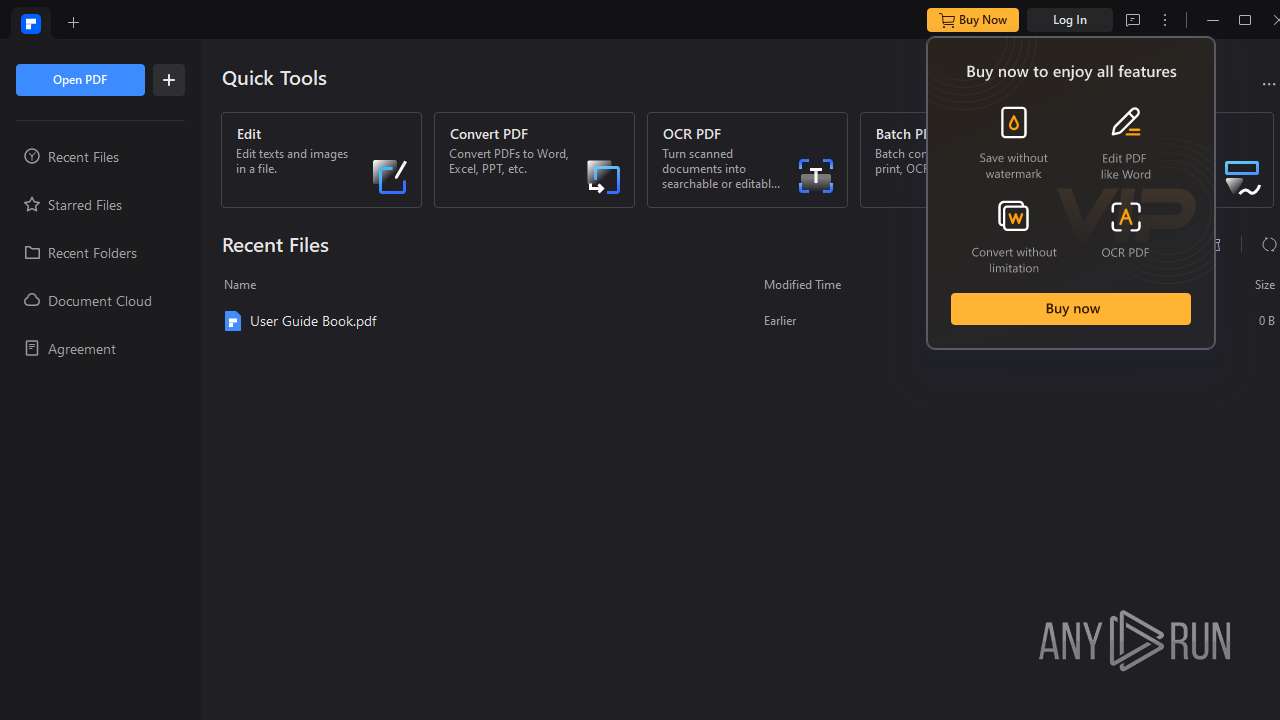The height and width of the screenshot is (720, 1280).
Task: Click "Convert without limitation" text
Action: (x=1014, y=260)
